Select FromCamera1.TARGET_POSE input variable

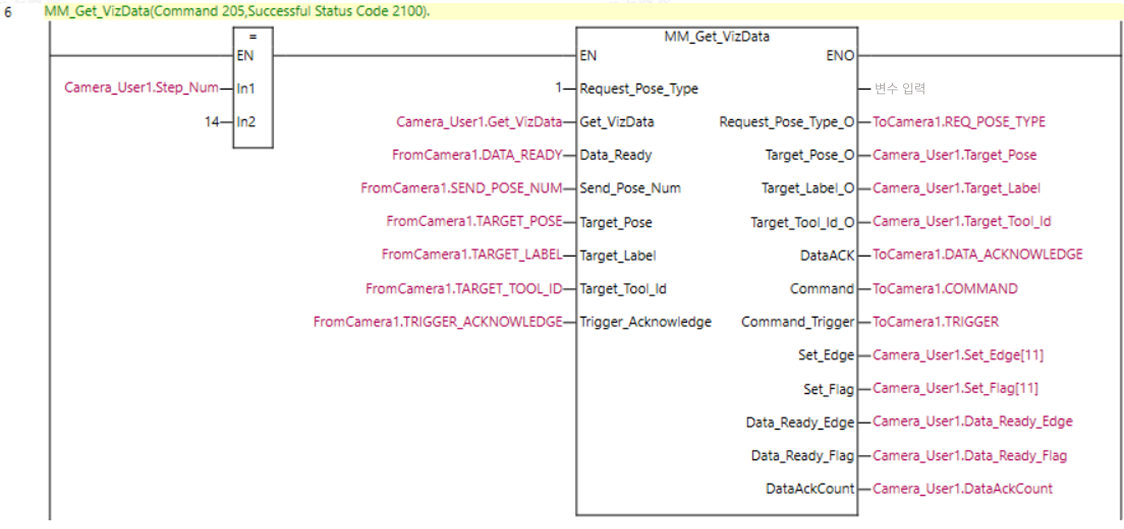coord(475,222)
